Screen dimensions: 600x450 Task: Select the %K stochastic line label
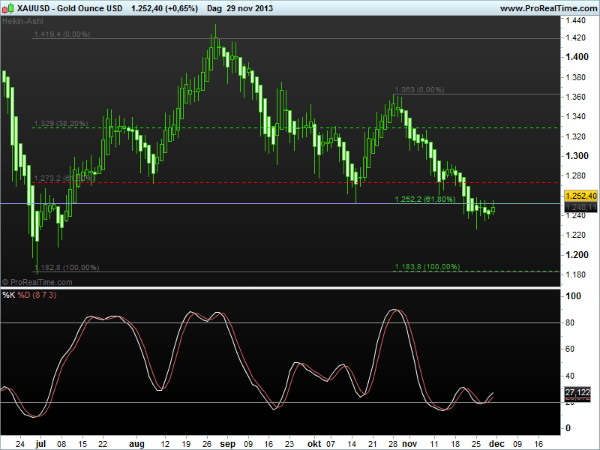point(9,296)
